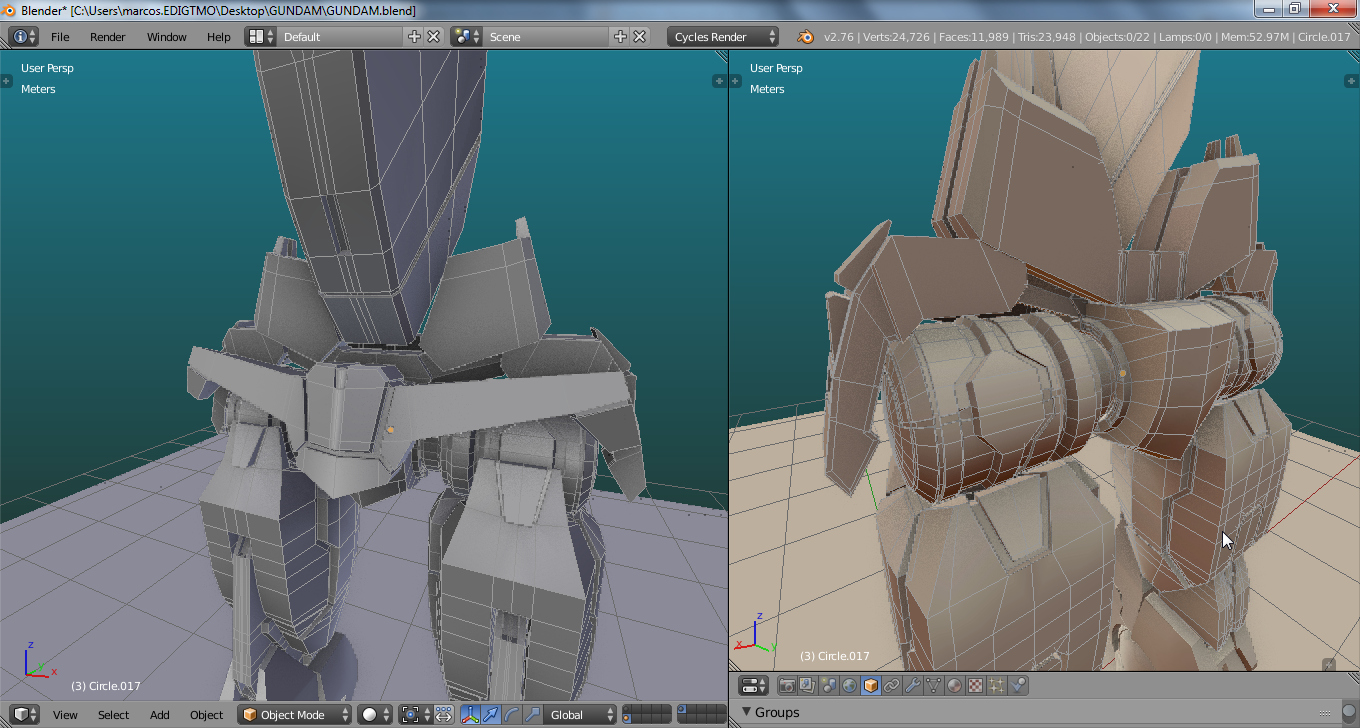Open the Add menu in the 3D View header
This screenshot has width=1360, height=728.
pos(160,715)
